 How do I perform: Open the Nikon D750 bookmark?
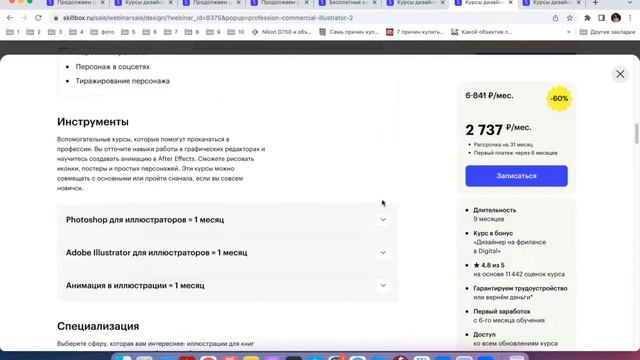(x=282, y=32)
